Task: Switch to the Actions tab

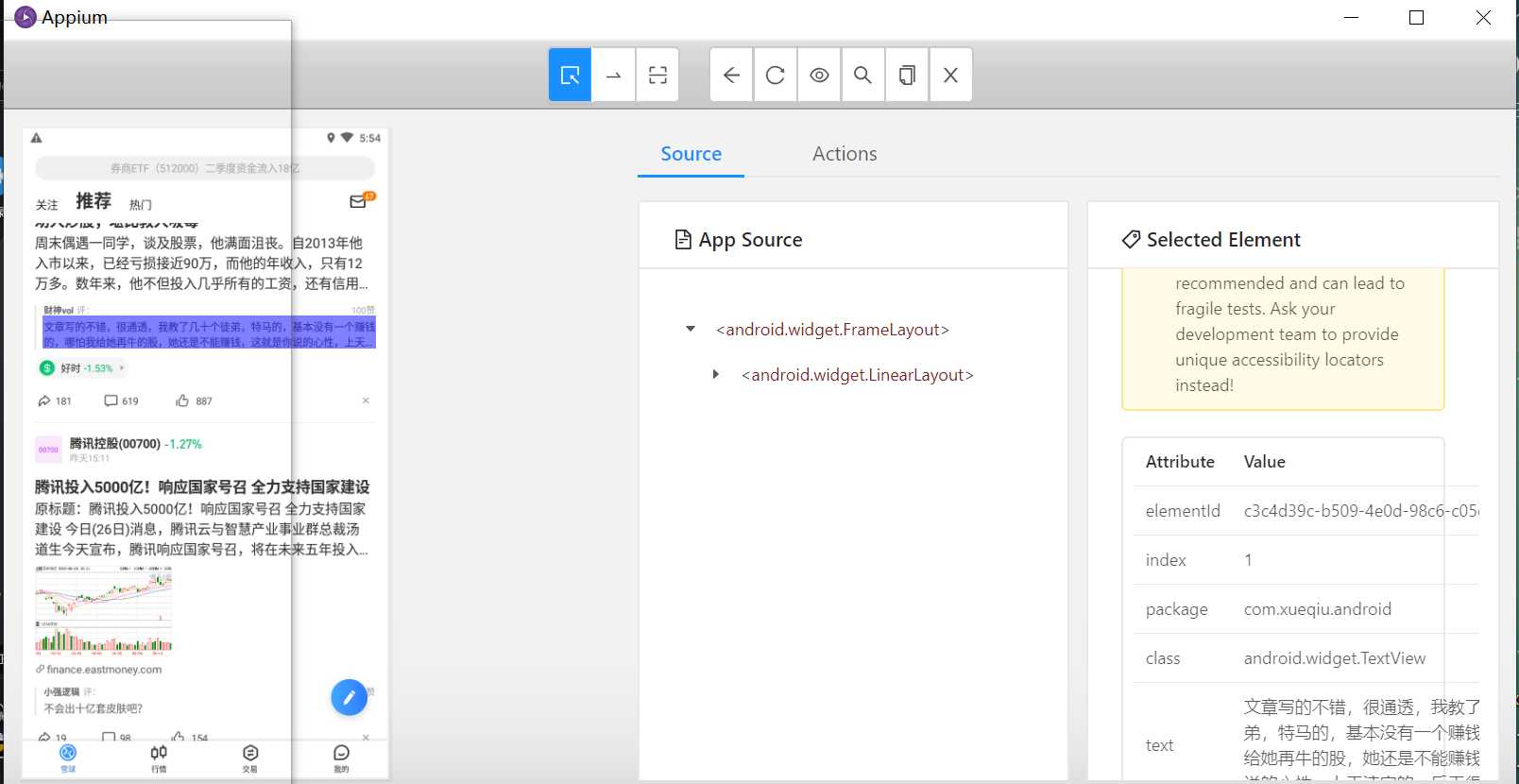Action: pyautogui.click(x=845, y=154)
